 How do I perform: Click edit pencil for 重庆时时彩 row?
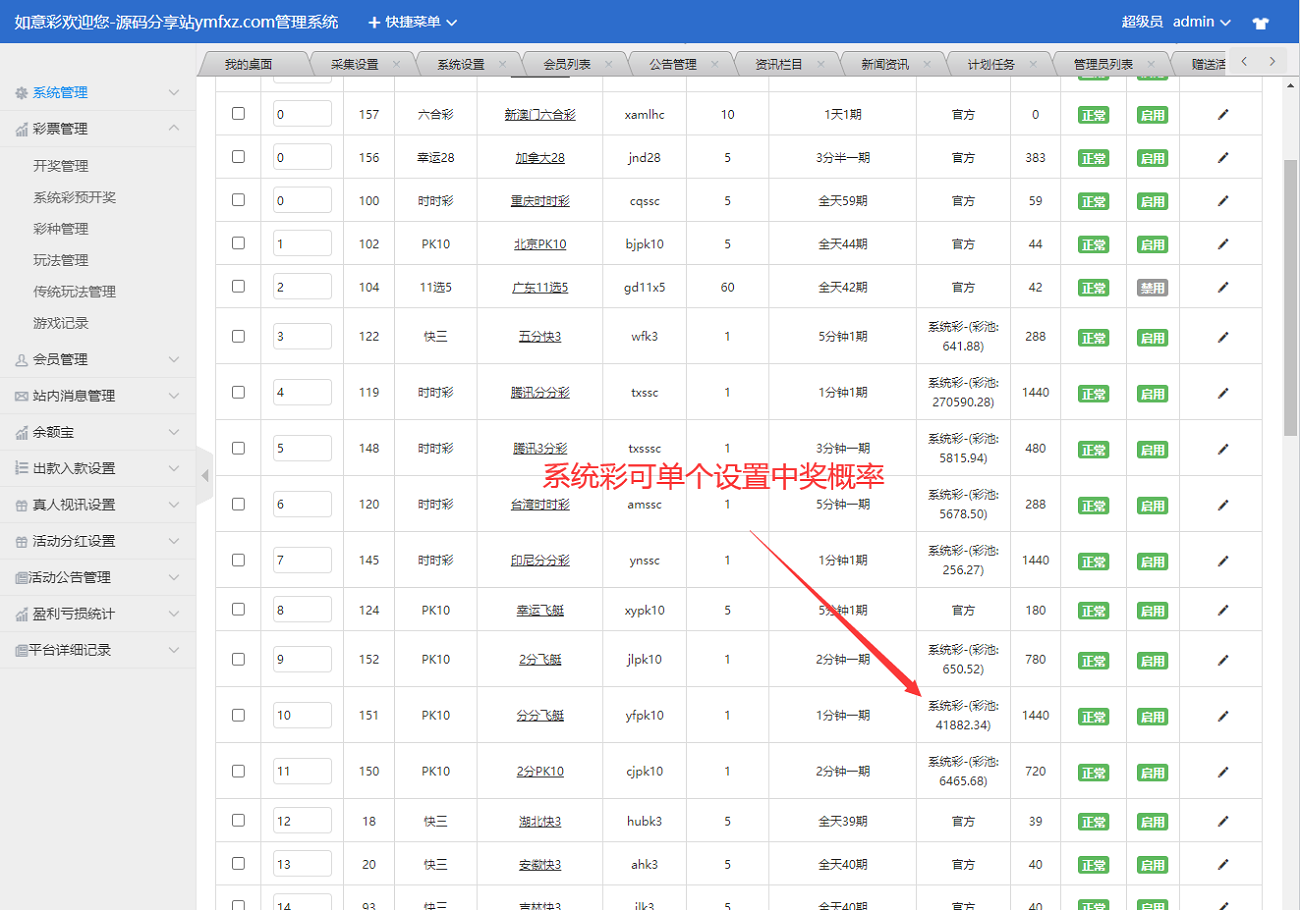[1222, 201]
